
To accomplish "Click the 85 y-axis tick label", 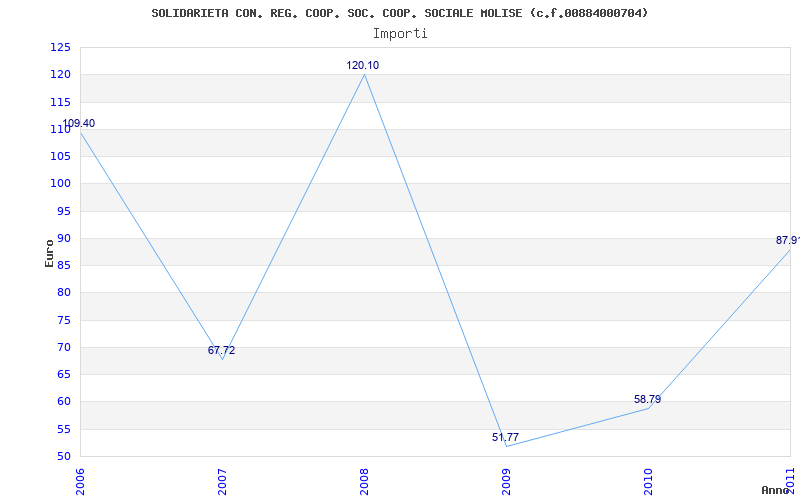I will click(x=64, y=266).
